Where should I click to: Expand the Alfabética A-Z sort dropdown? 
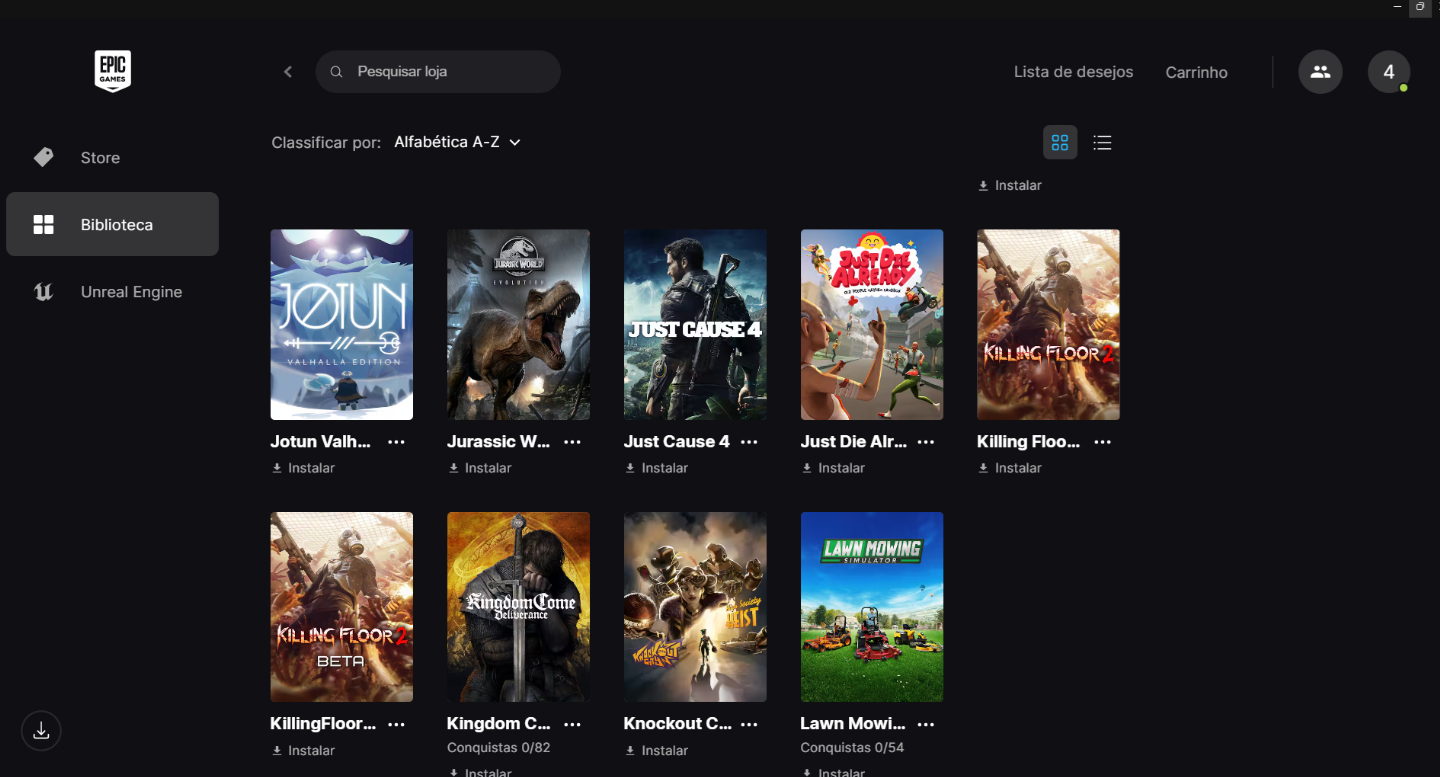point(458,142)
